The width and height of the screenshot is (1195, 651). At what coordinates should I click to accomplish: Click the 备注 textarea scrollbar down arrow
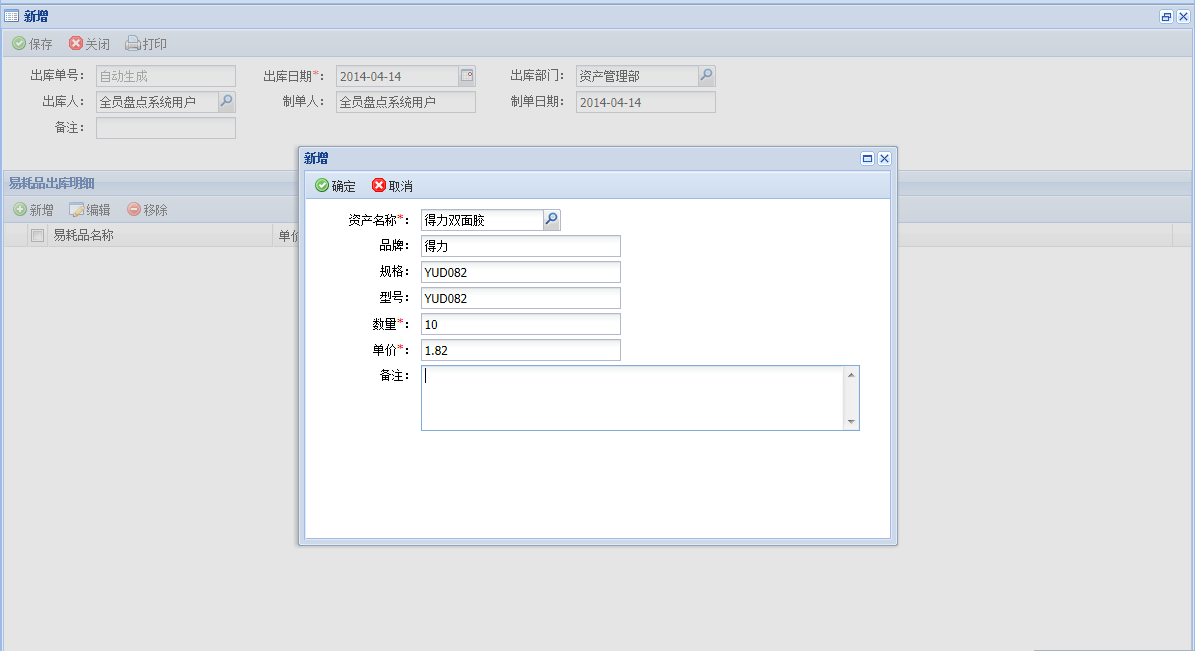pos(851,422)
